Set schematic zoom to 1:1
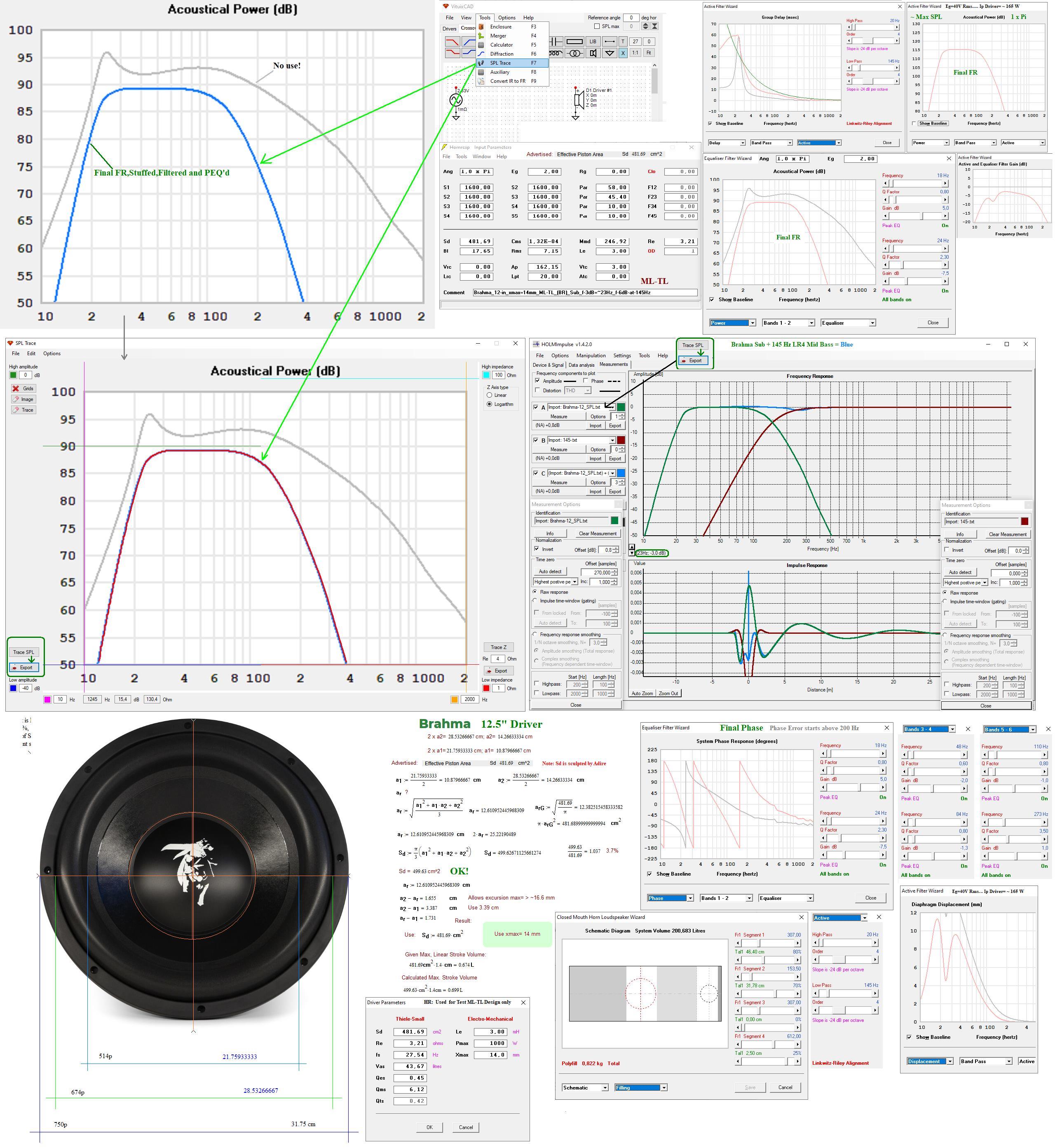The height and width of the screenshot is (1148, 1055). click(x=635, y=53)
